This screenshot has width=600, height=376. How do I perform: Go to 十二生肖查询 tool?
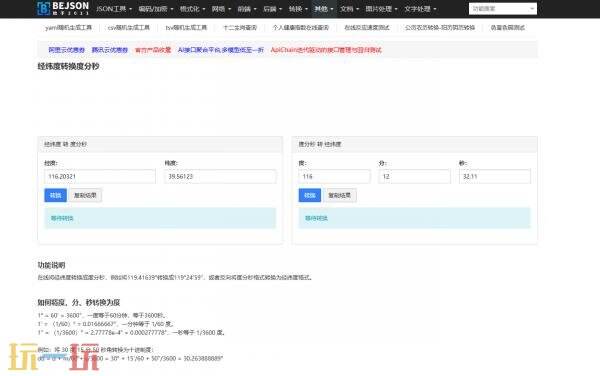click(240, 28)
